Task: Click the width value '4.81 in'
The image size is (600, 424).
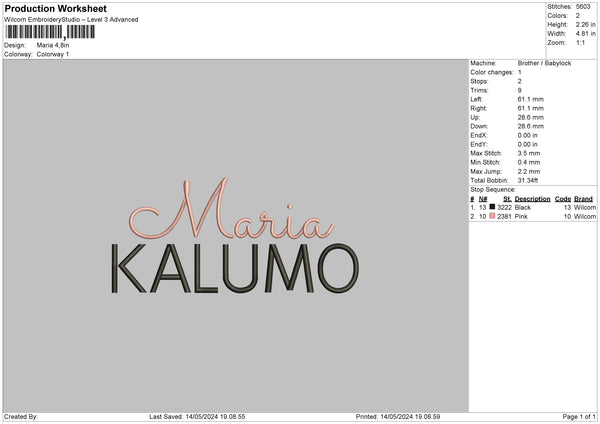Action: point(585,34)
